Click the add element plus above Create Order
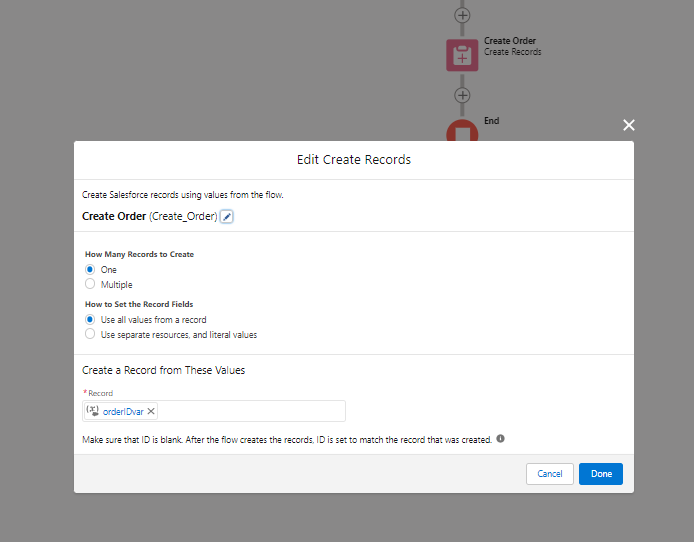This screenshot has width=694, height=542. point(462,15)
